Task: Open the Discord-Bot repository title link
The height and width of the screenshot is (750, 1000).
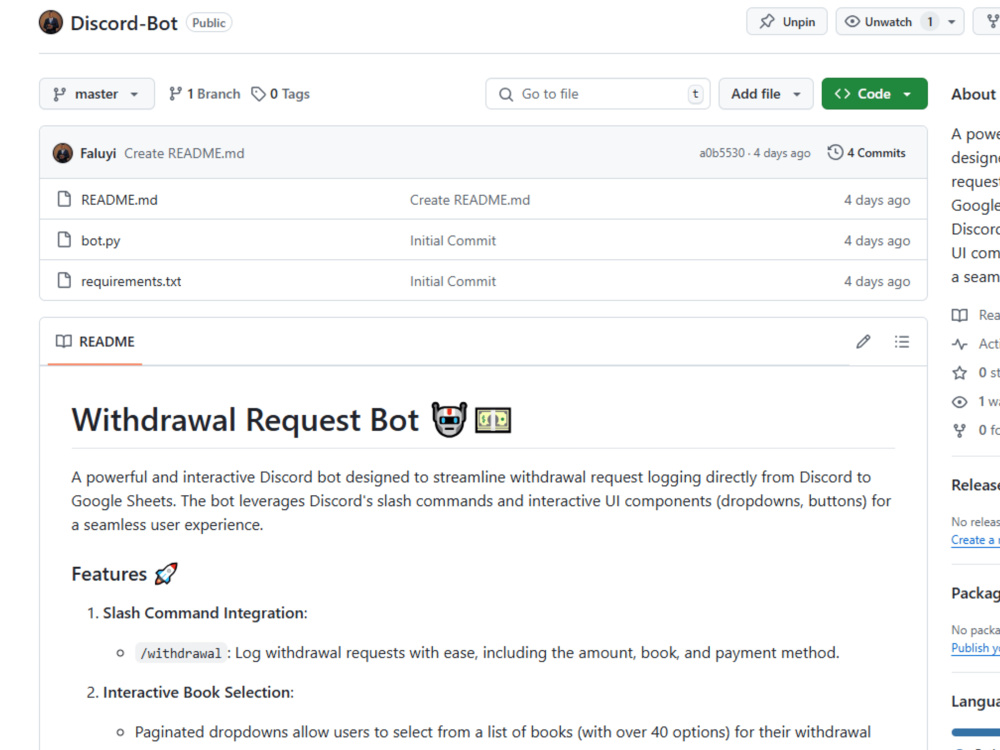Action: (124, 23)
